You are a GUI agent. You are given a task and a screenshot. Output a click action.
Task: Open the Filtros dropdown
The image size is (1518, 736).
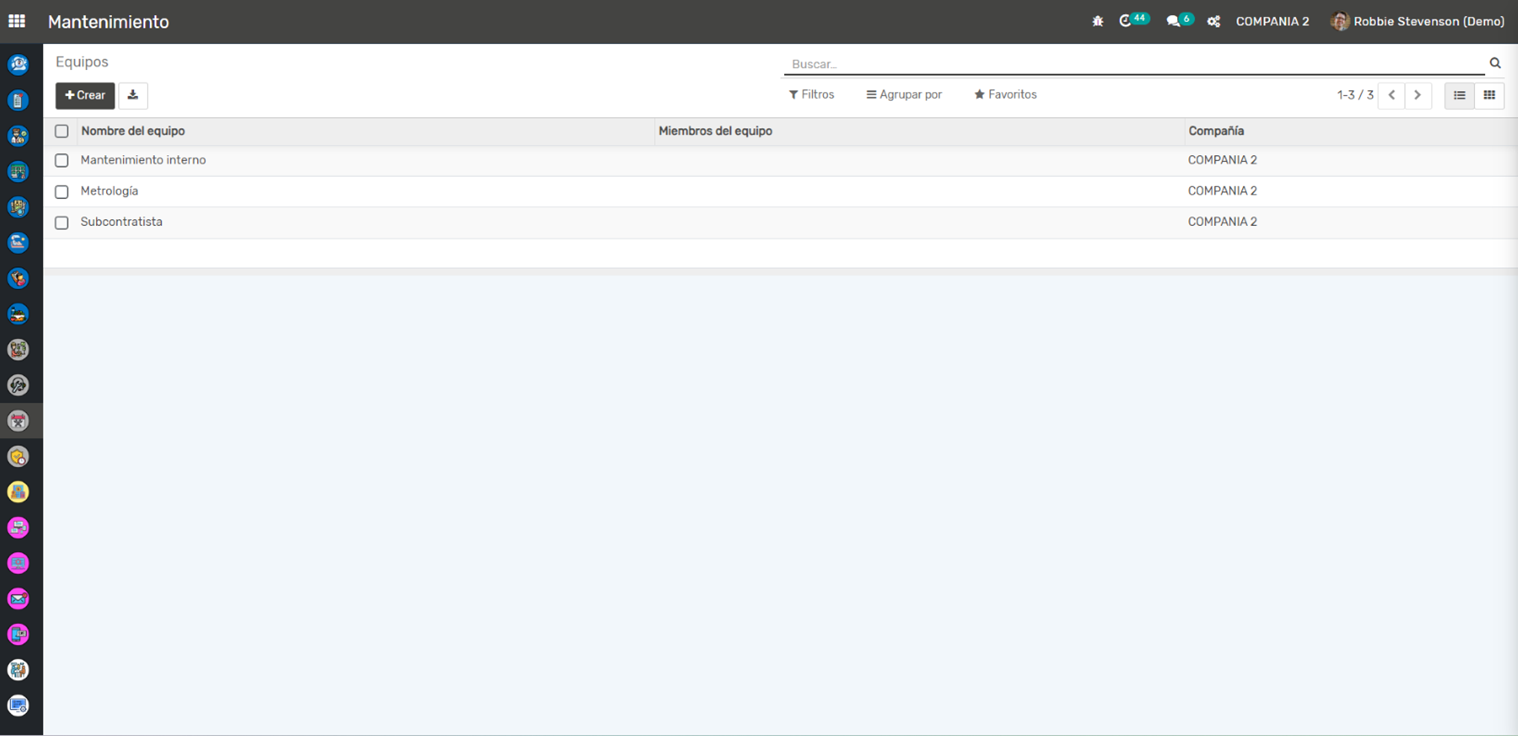(811, 95)
